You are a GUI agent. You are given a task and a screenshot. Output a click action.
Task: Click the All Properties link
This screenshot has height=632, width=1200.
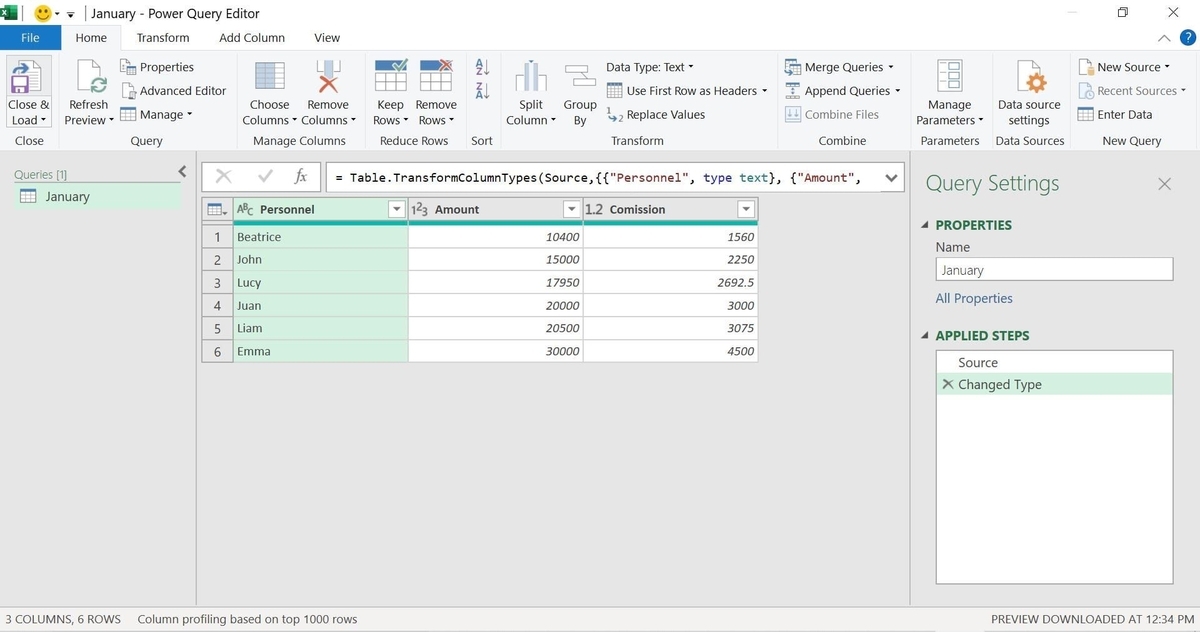974,298
